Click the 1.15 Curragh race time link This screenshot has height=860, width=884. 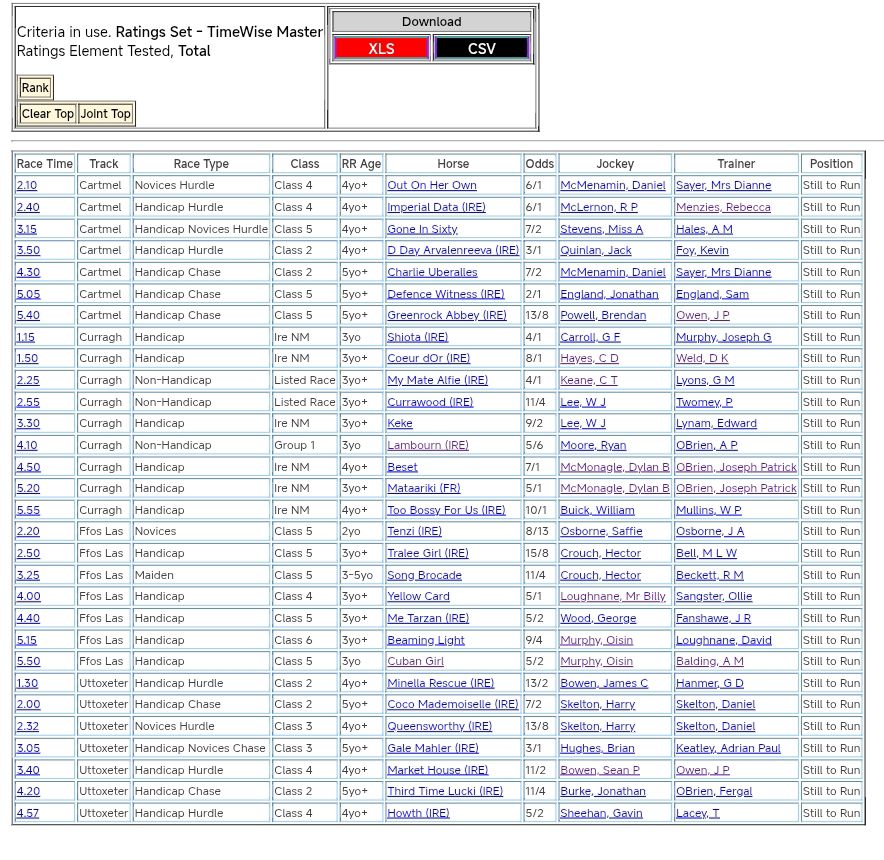click(25, 338)
